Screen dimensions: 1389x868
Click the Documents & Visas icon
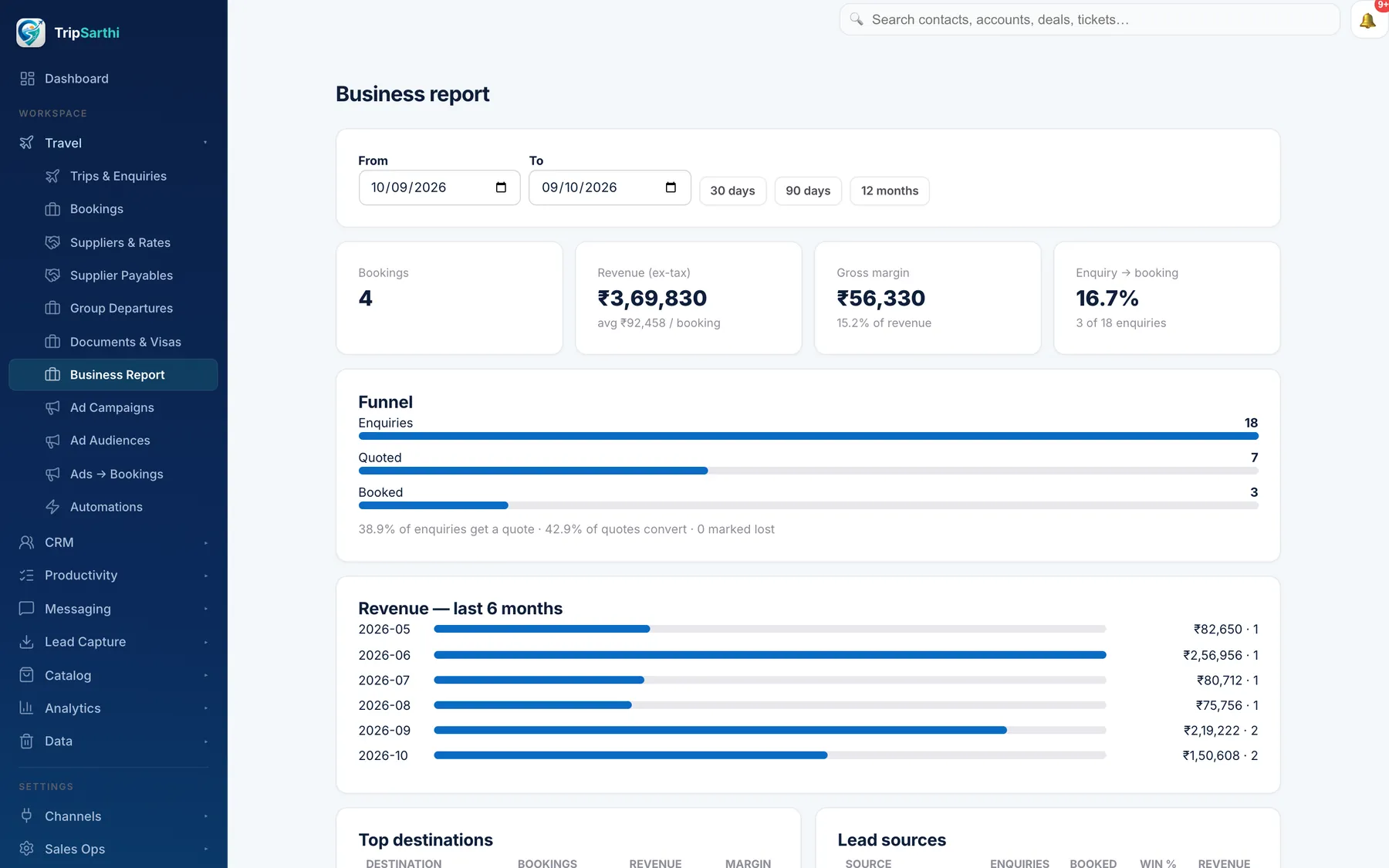pyautogui.click(x=52, y=342)
